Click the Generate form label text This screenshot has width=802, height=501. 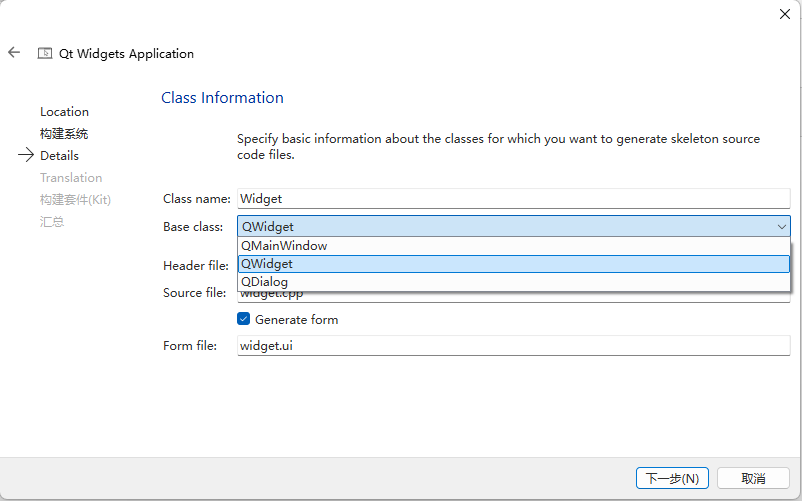coord(297,320)
